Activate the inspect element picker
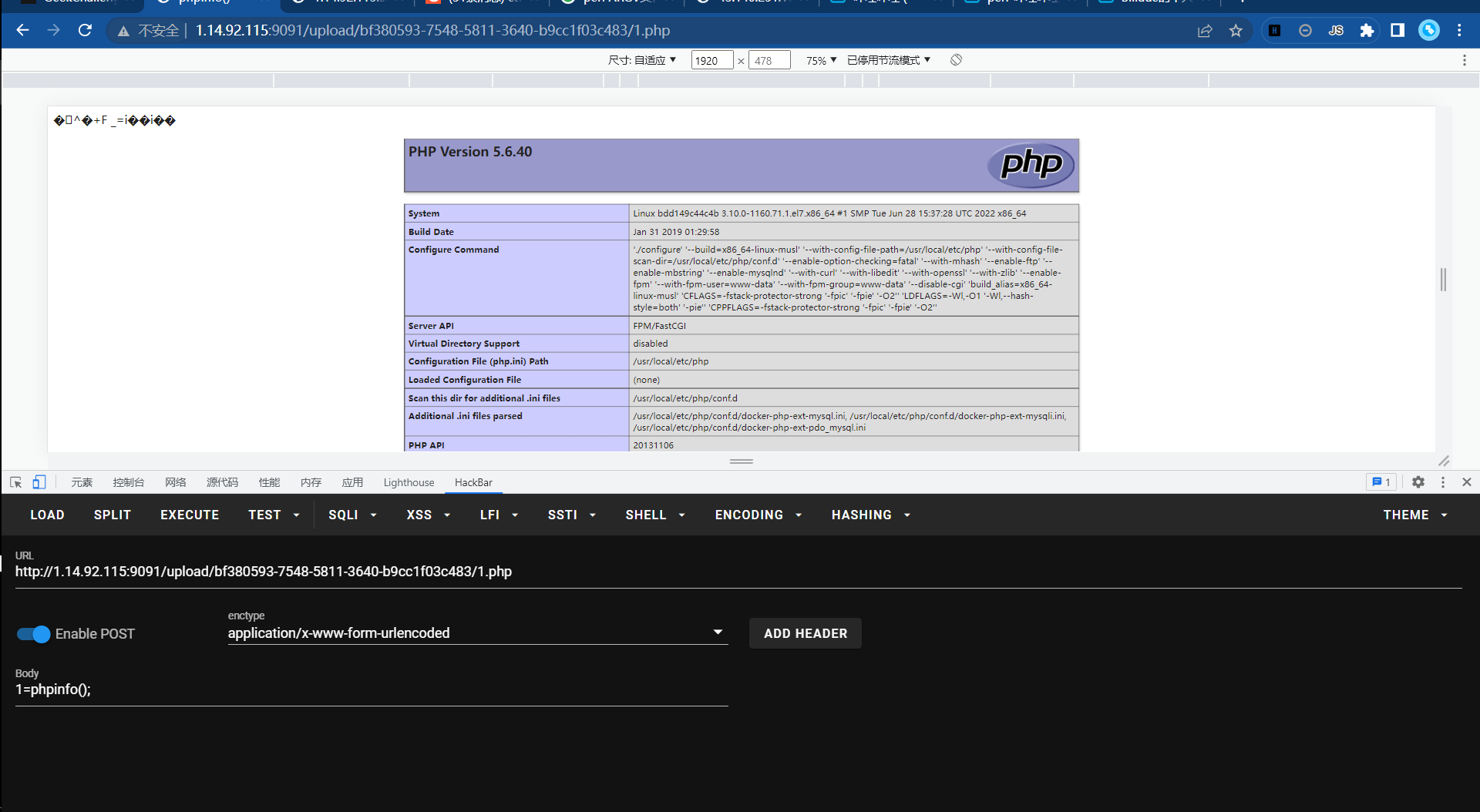This screenshot has height=812, width=1480. (15, 482)
